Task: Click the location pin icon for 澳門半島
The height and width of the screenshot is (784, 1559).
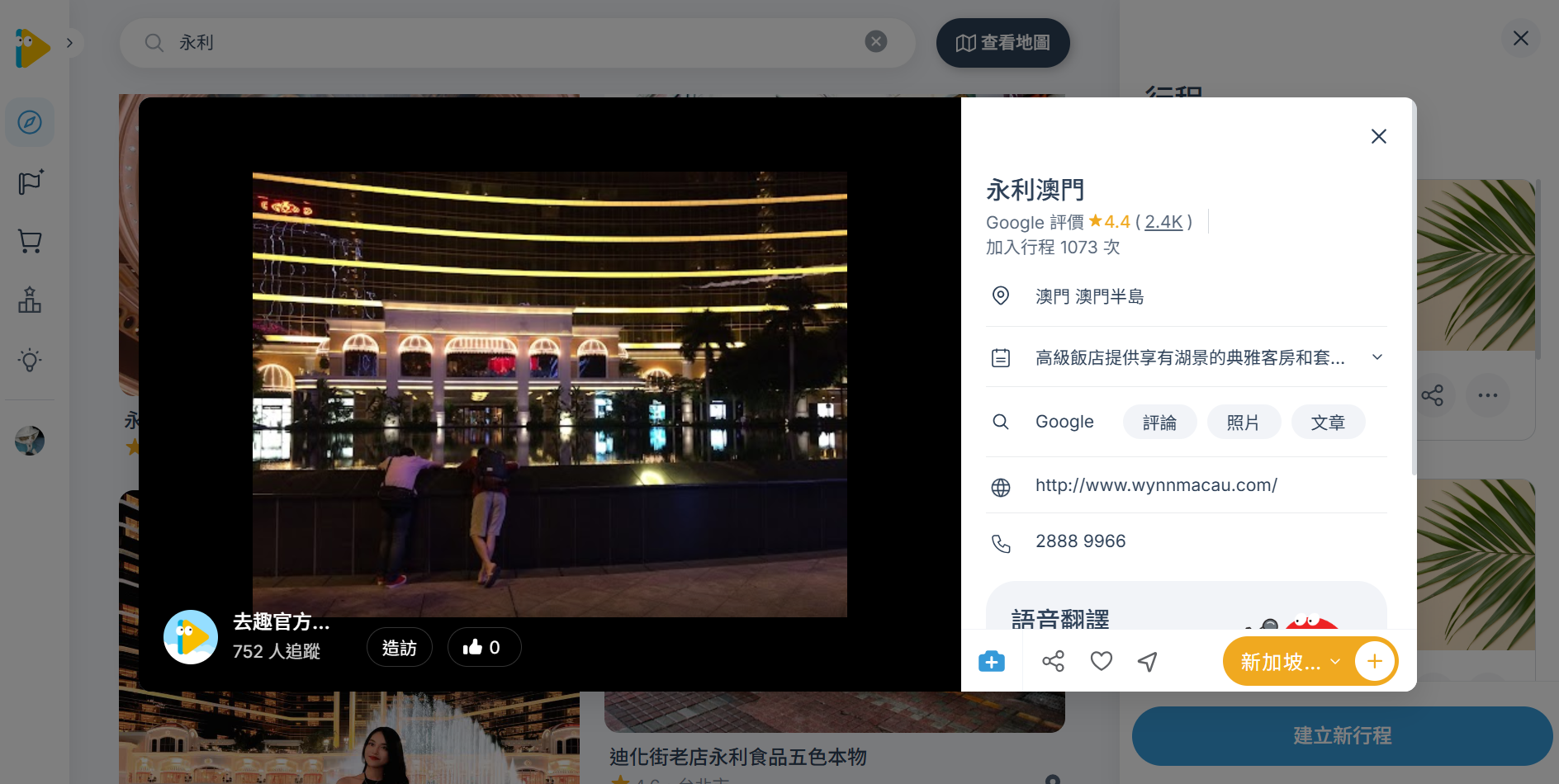Action: point(1001,295)
